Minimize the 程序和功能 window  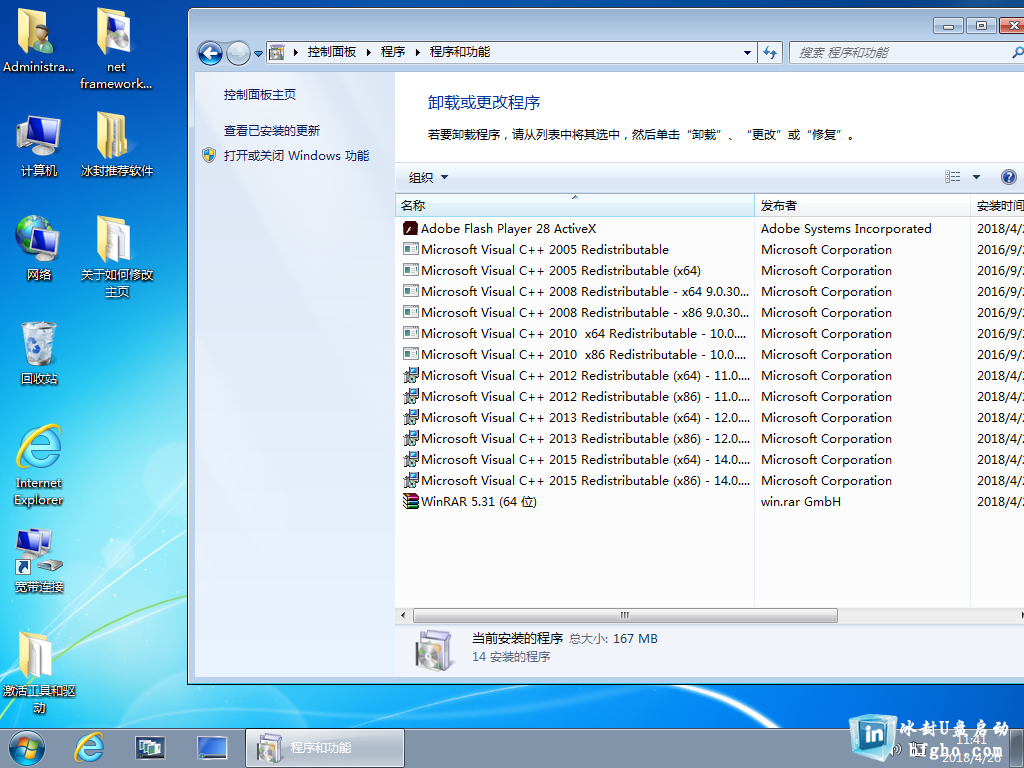[948, 25]
